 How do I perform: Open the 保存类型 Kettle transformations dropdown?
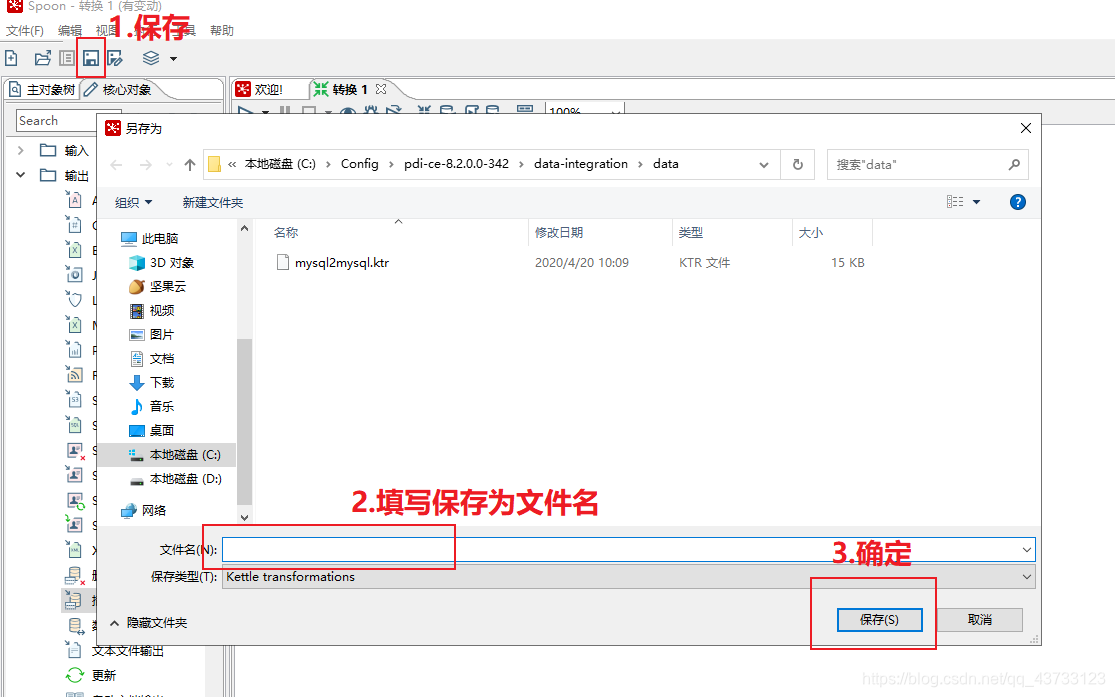(x=1026, y=576)
